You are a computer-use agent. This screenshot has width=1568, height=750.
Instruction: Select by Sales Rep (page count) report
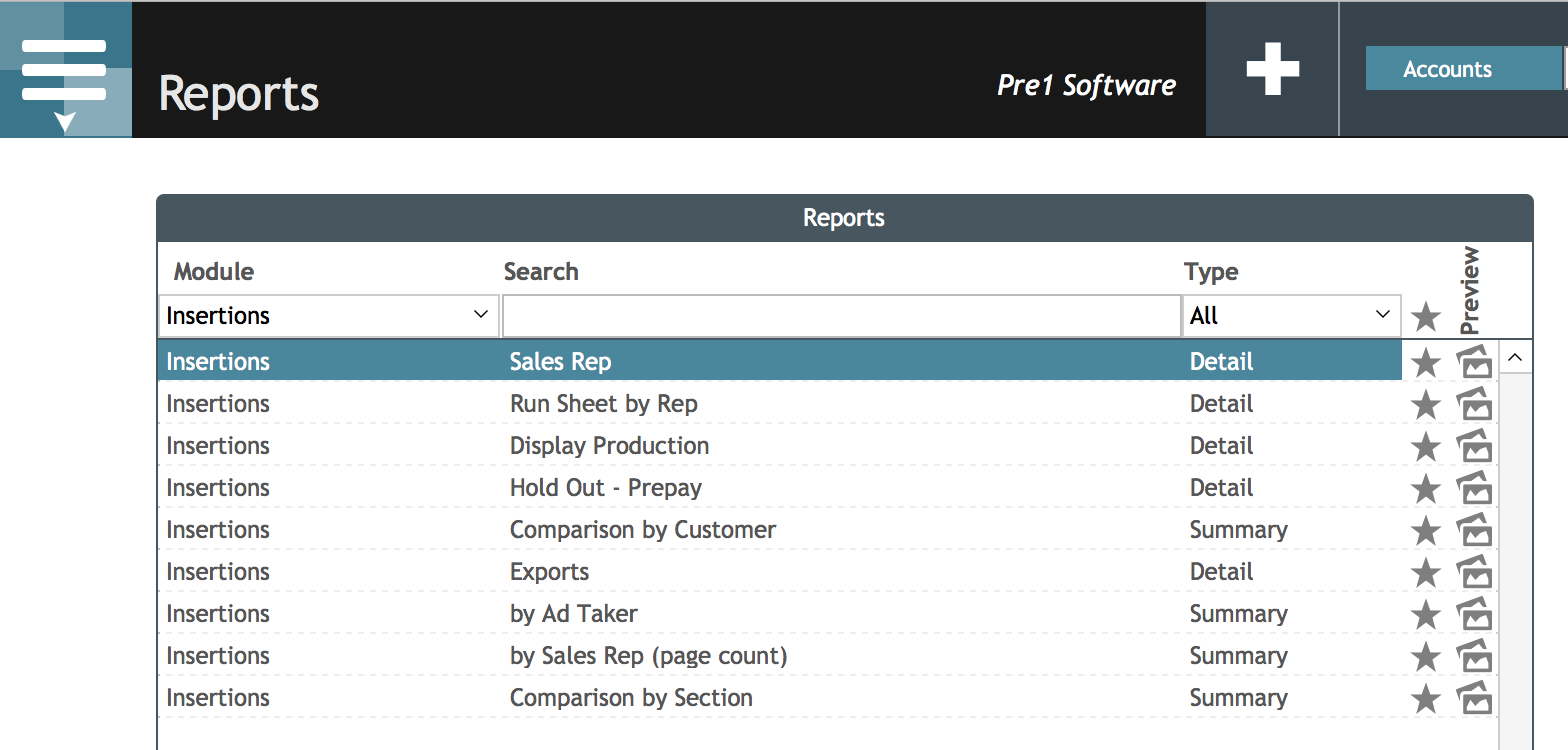coord(649,656)
